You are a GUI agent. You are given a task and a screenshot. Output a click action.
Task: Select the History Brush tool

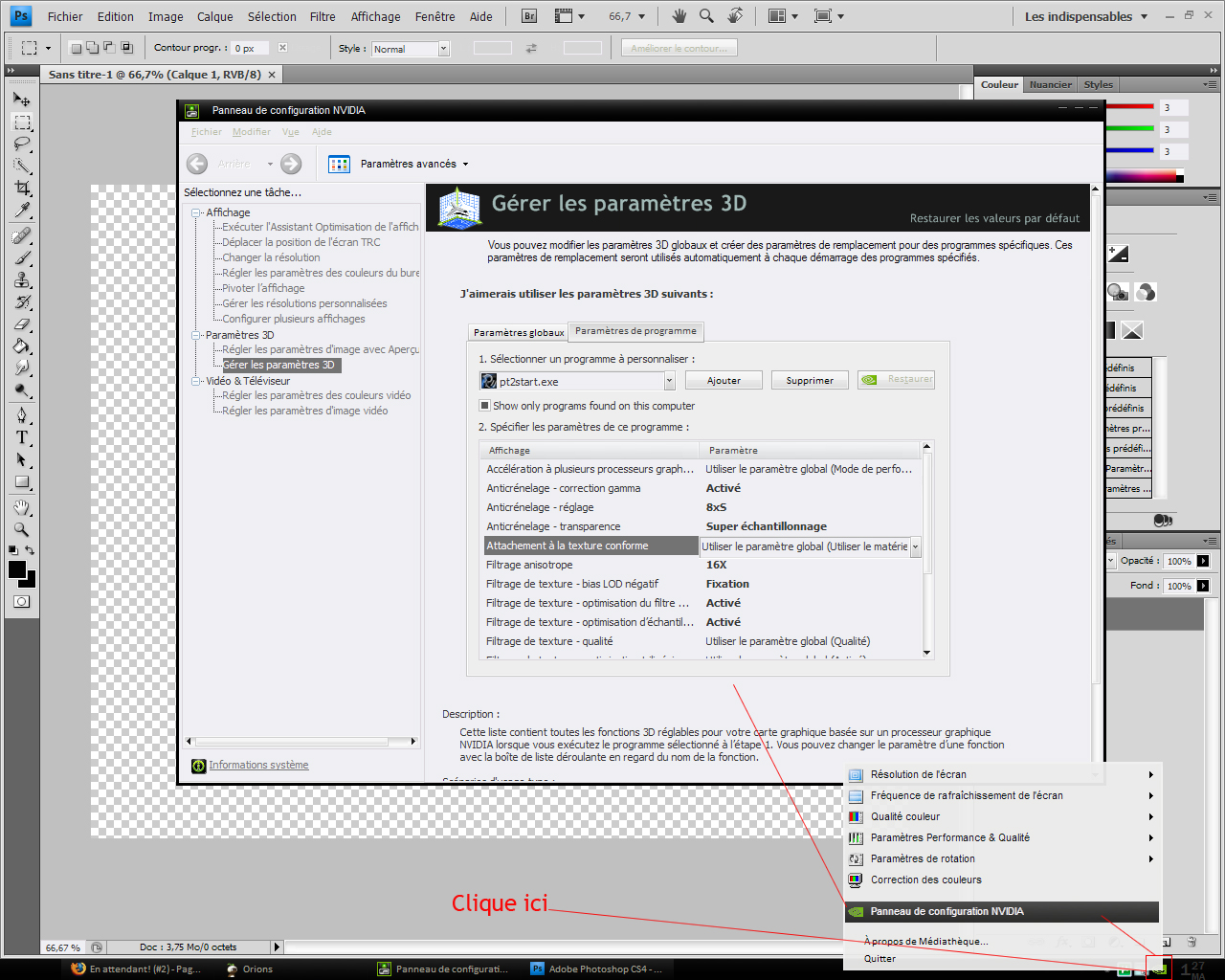point(21,301)
